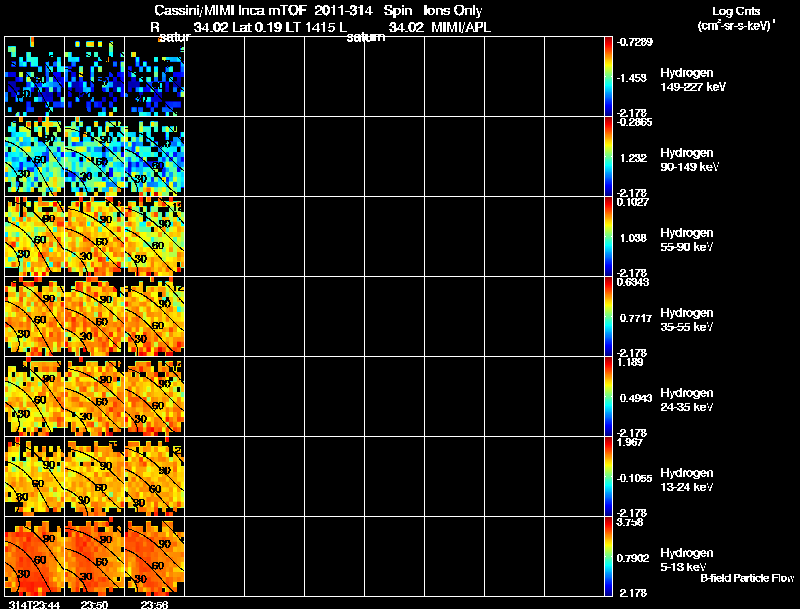Select the 149-227 keV image at 314T23:44

[x=35, y=77]
